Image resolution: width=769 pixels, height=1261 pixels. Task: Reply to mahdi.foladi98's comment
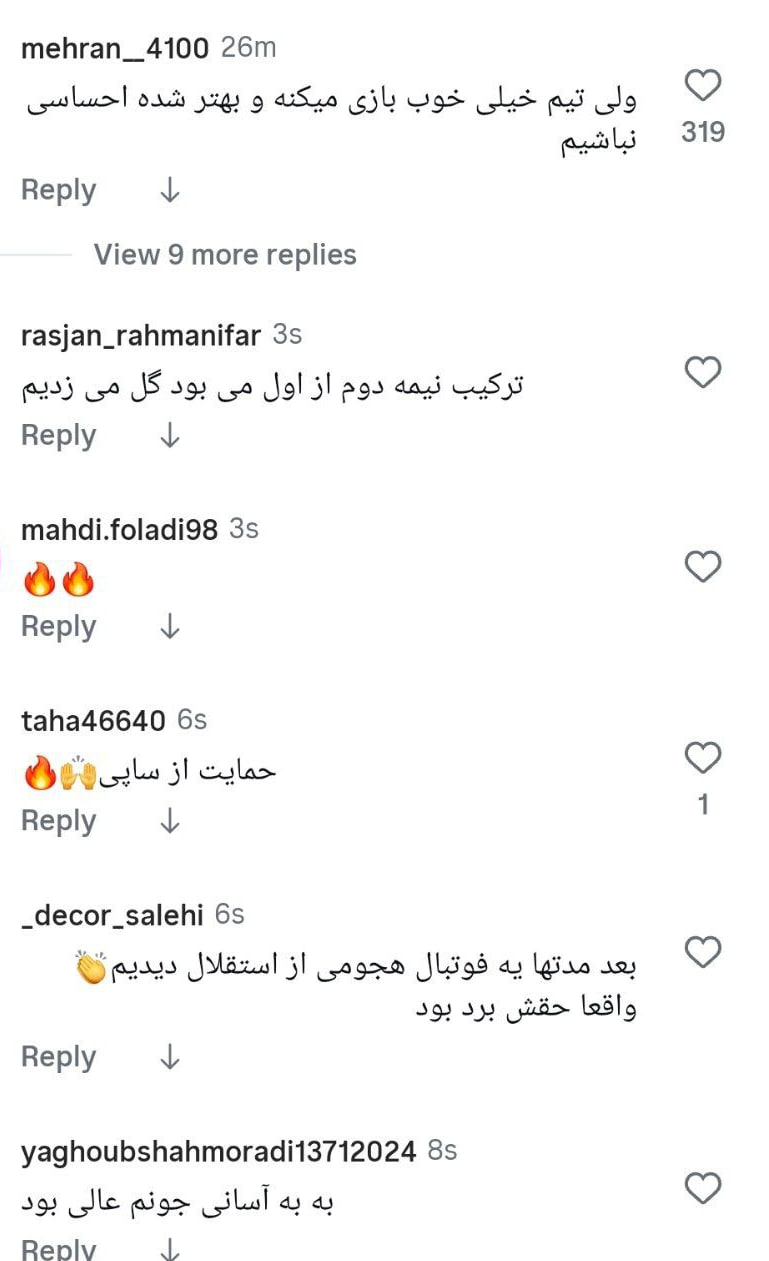(59, 626)
